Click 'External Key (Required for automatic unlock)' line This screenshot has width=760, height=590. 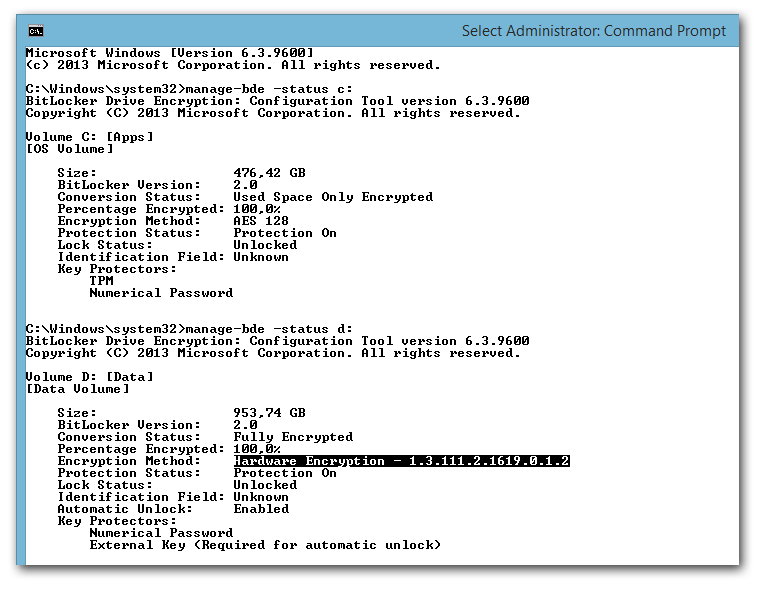(265, 545)
